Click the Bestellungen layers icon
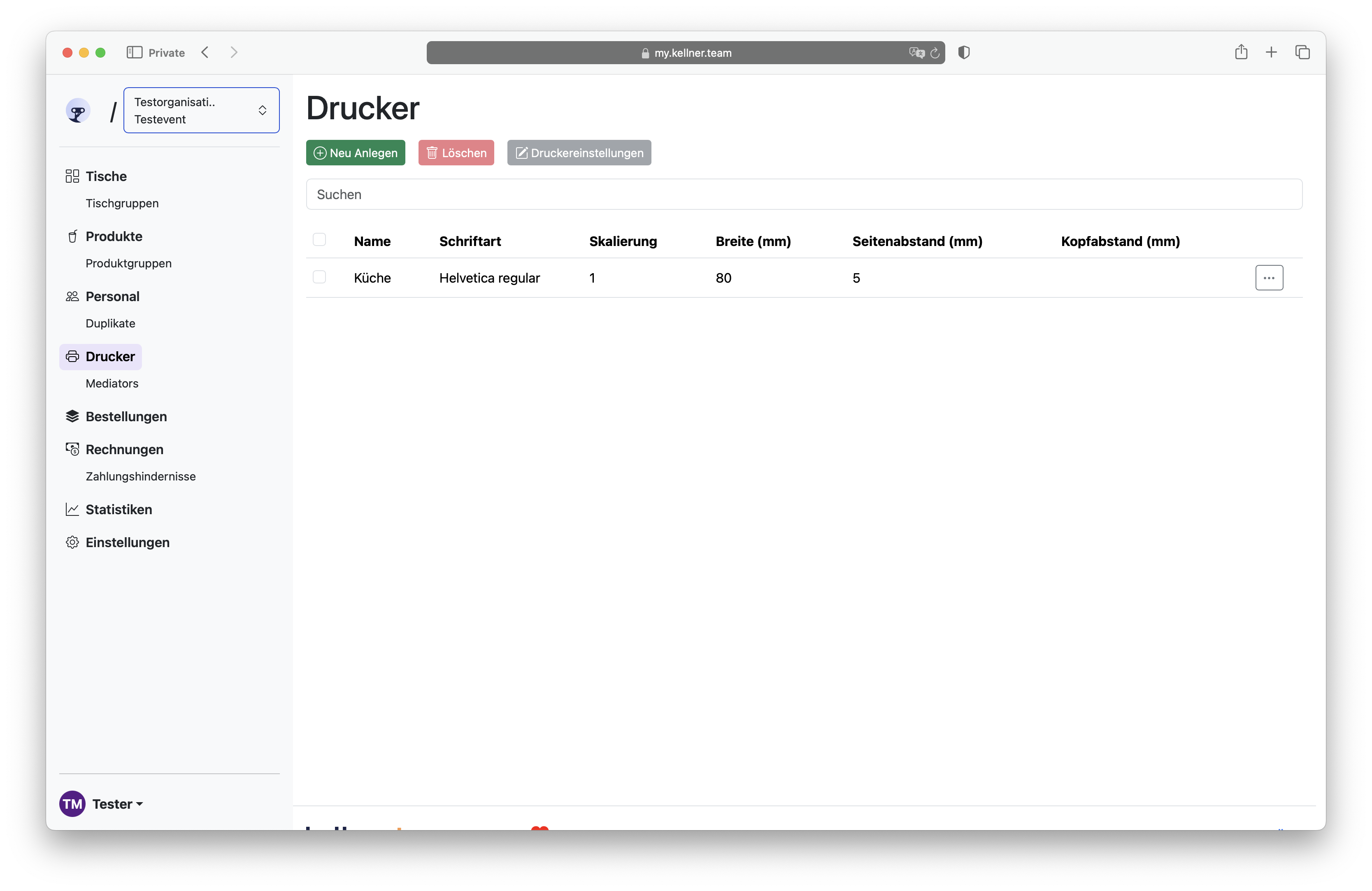The width and height of the screenshot is (1372, 891). point(72,416)
